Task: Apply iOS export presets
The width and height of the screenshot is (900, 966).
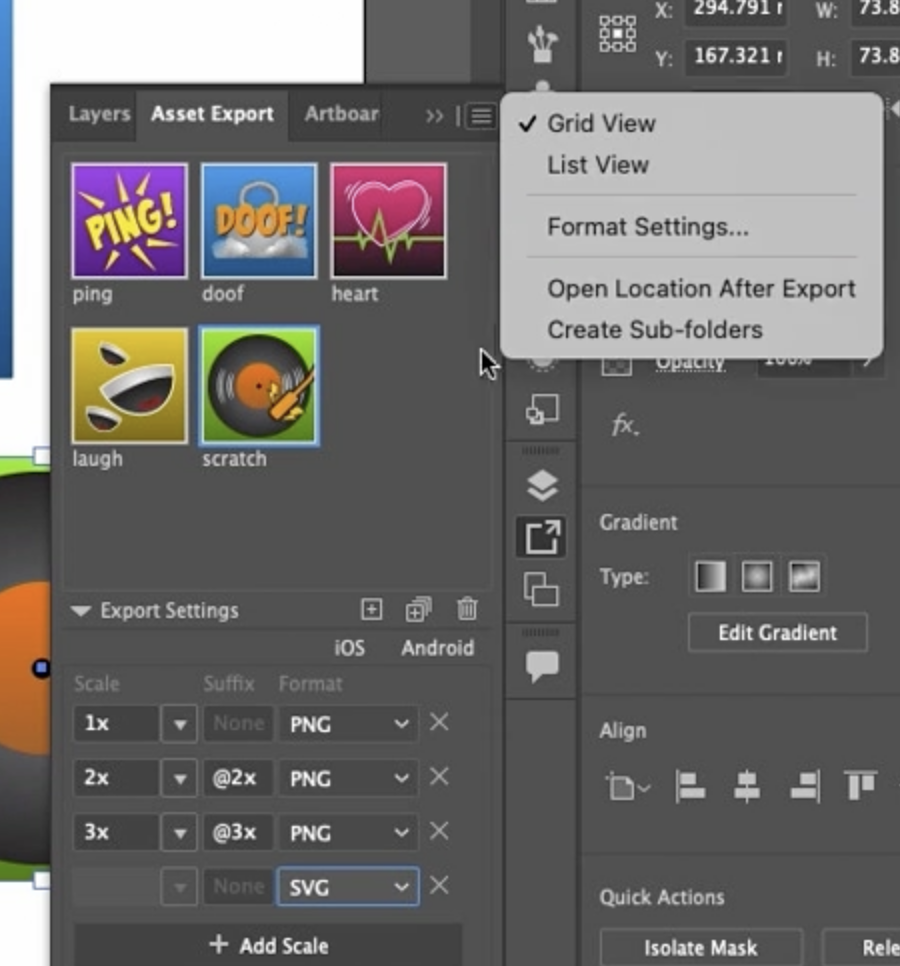Action: [349, 648]
